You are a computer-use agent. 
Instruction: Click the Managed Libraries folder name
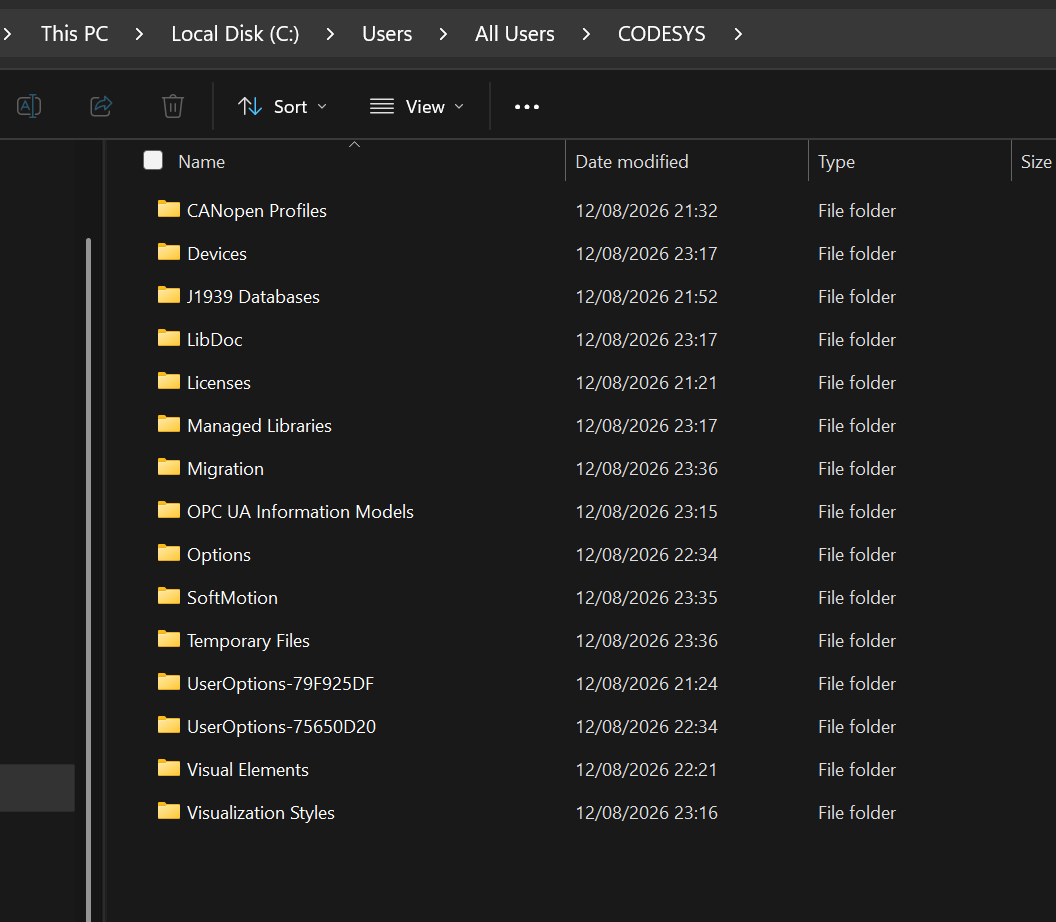click(259, 426)
